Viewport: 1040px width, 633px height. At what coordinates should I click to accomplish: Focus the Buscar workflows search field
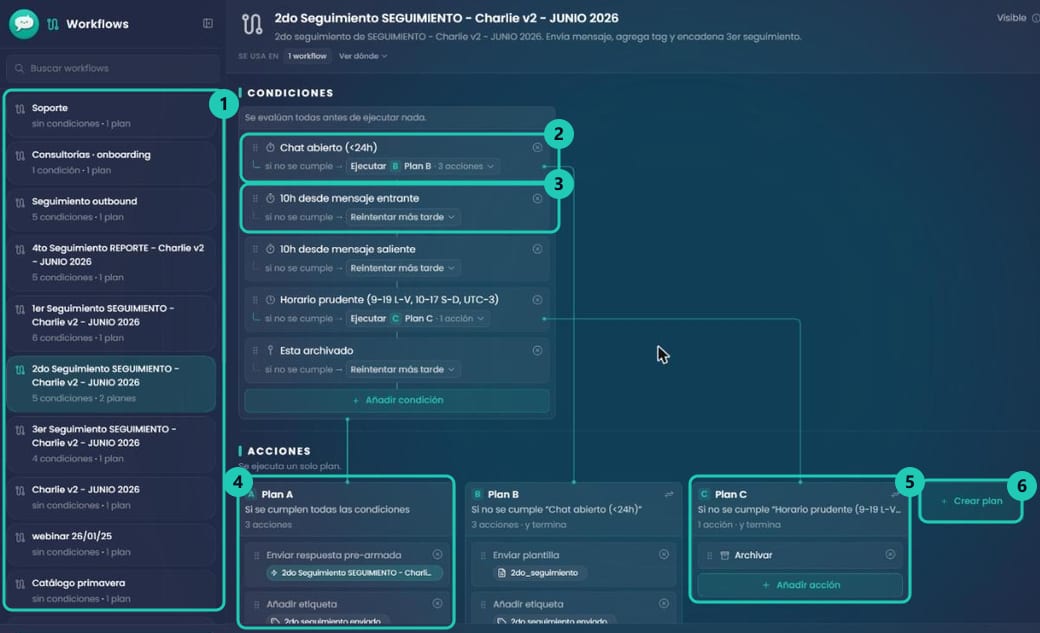[x=113, y=68]
